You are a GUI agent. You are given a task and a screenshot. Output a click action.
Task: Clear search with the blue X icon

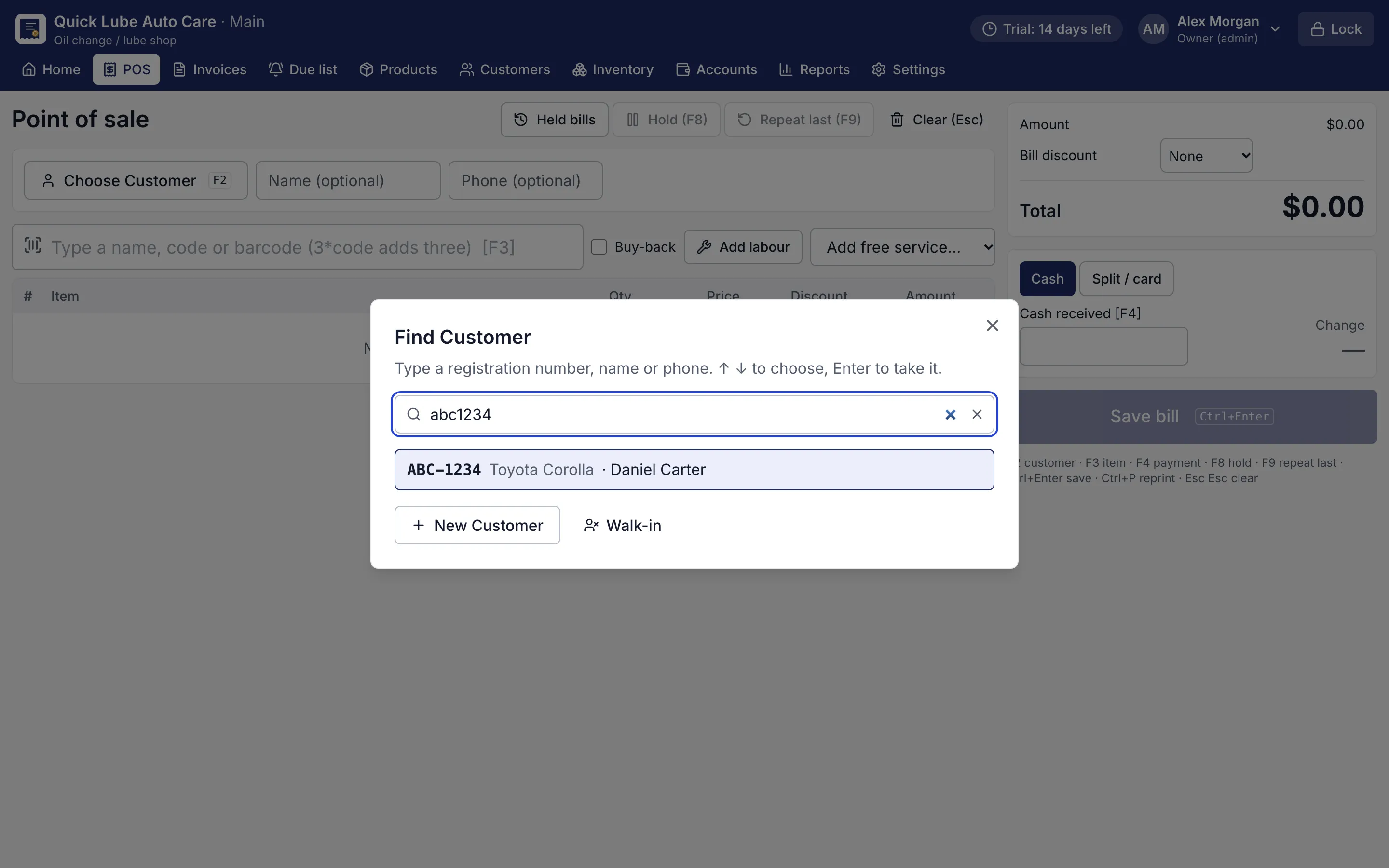coord(951,415)
